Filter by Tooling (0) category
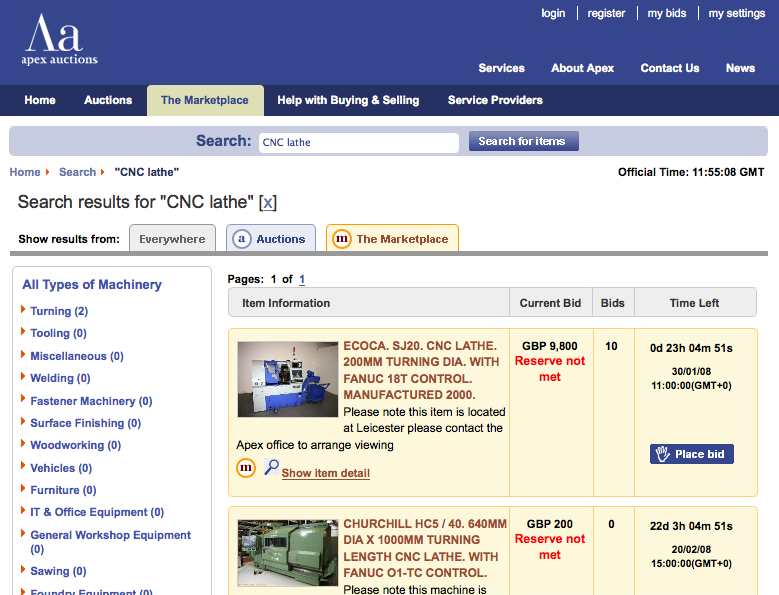779x595 pixels. [x=59, y=333]
